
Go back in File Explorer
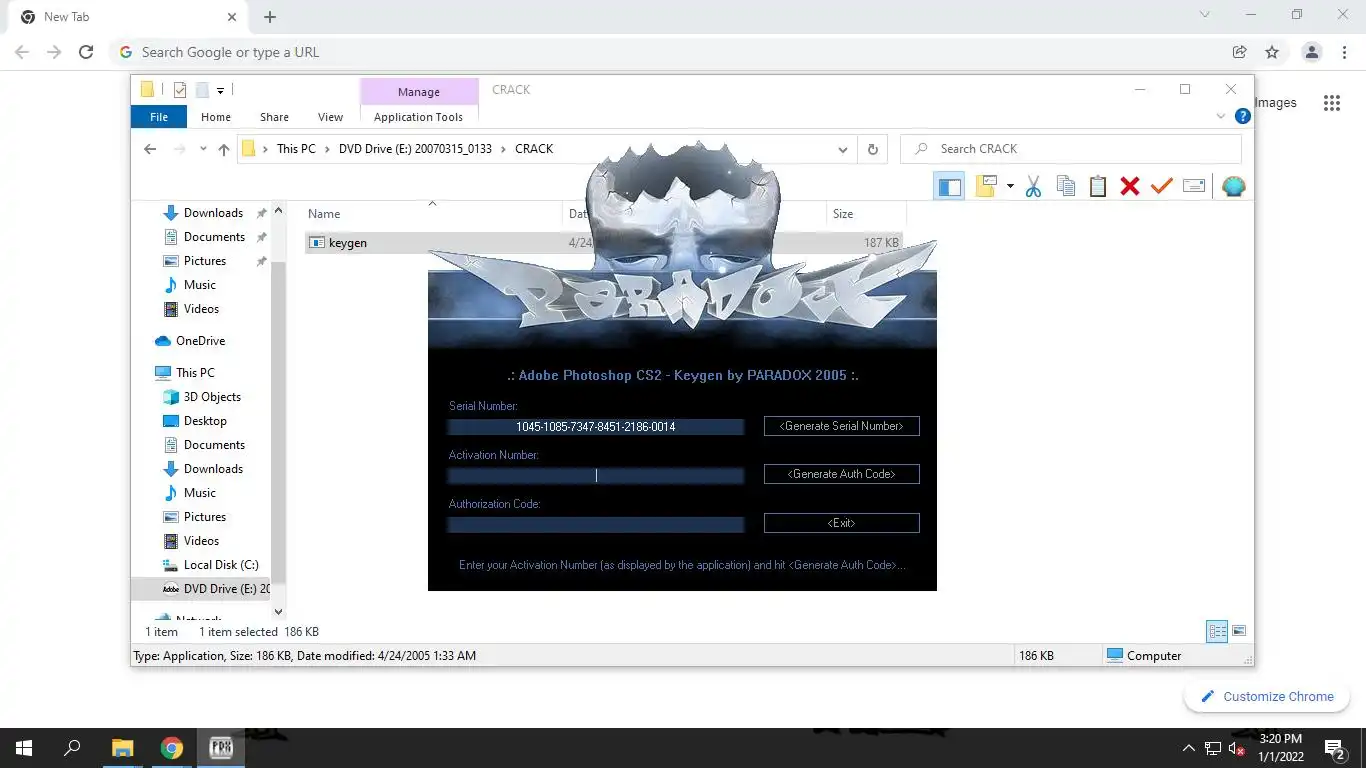(150, 149)
